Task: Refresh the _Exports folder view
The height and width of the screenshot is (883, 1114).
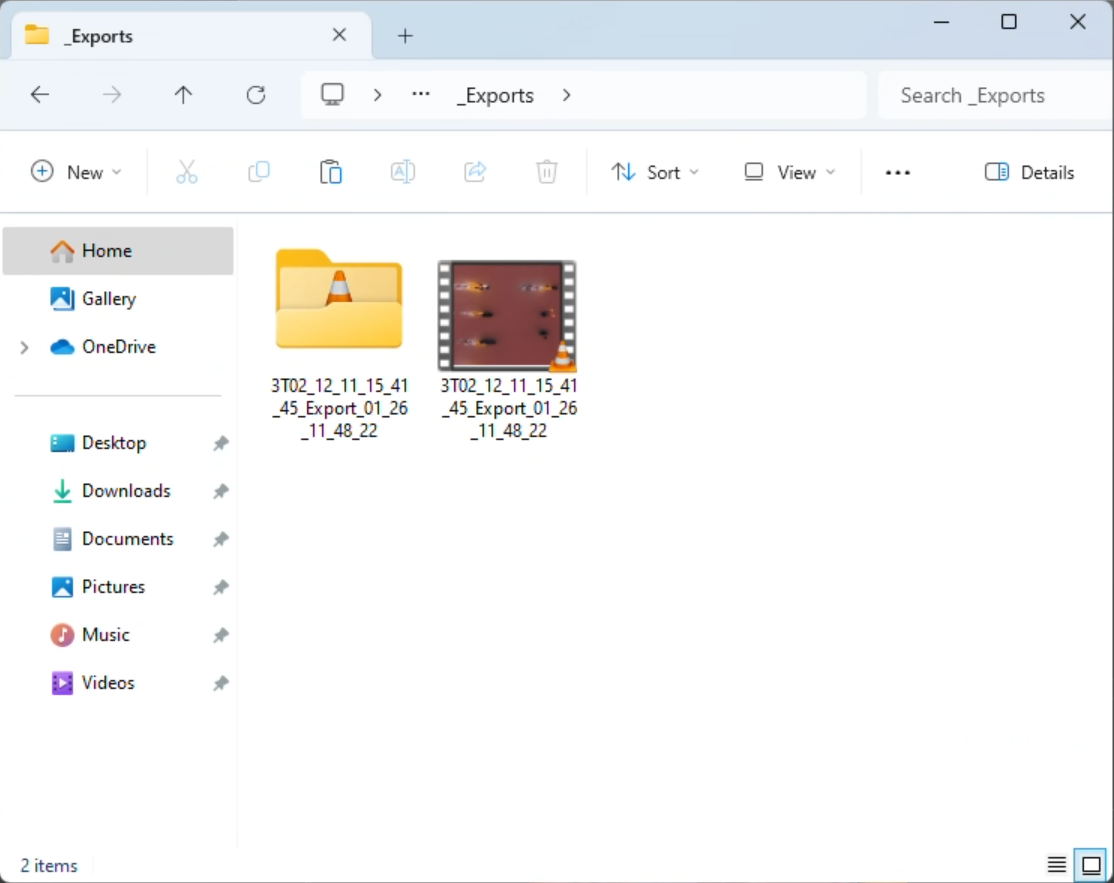Action: (256, 94)
